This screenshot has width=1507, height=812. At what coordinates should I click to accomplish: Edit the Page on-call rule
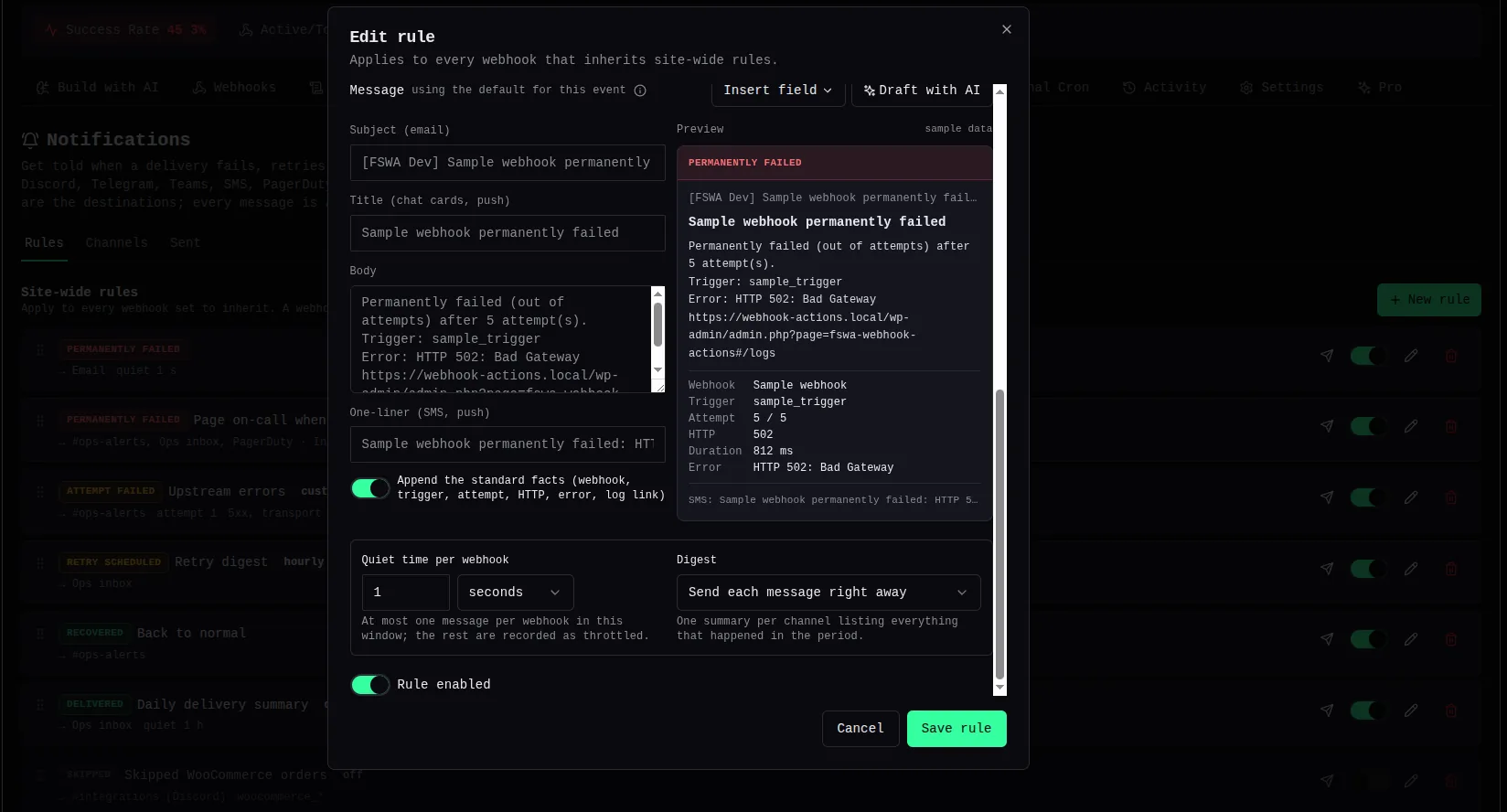click(1411, 426)
